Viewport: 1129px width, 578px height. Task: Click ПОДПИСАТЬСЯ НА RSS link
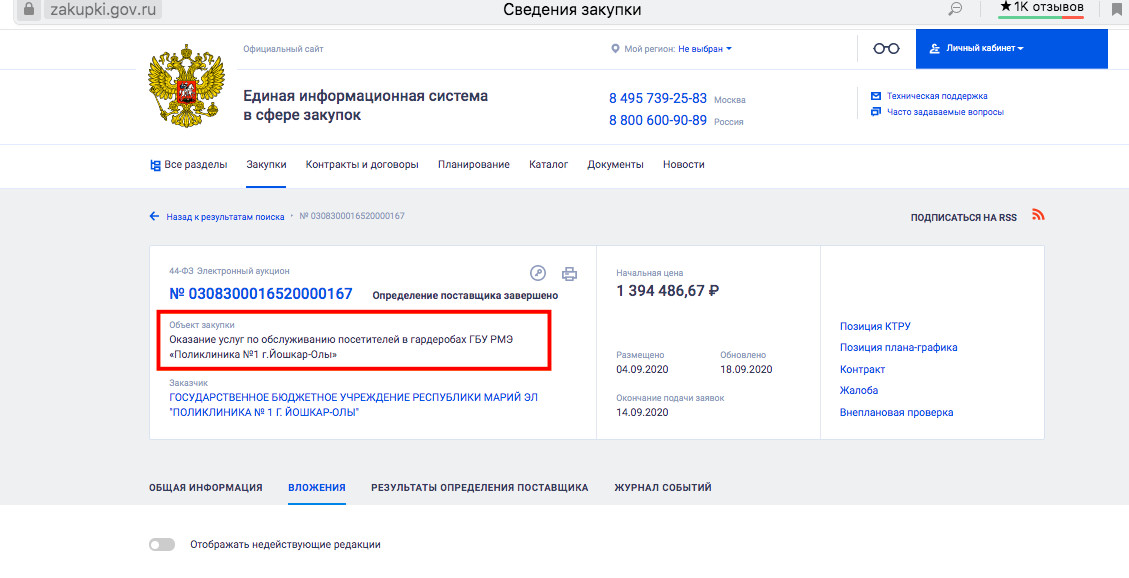(x=963, y=217)
